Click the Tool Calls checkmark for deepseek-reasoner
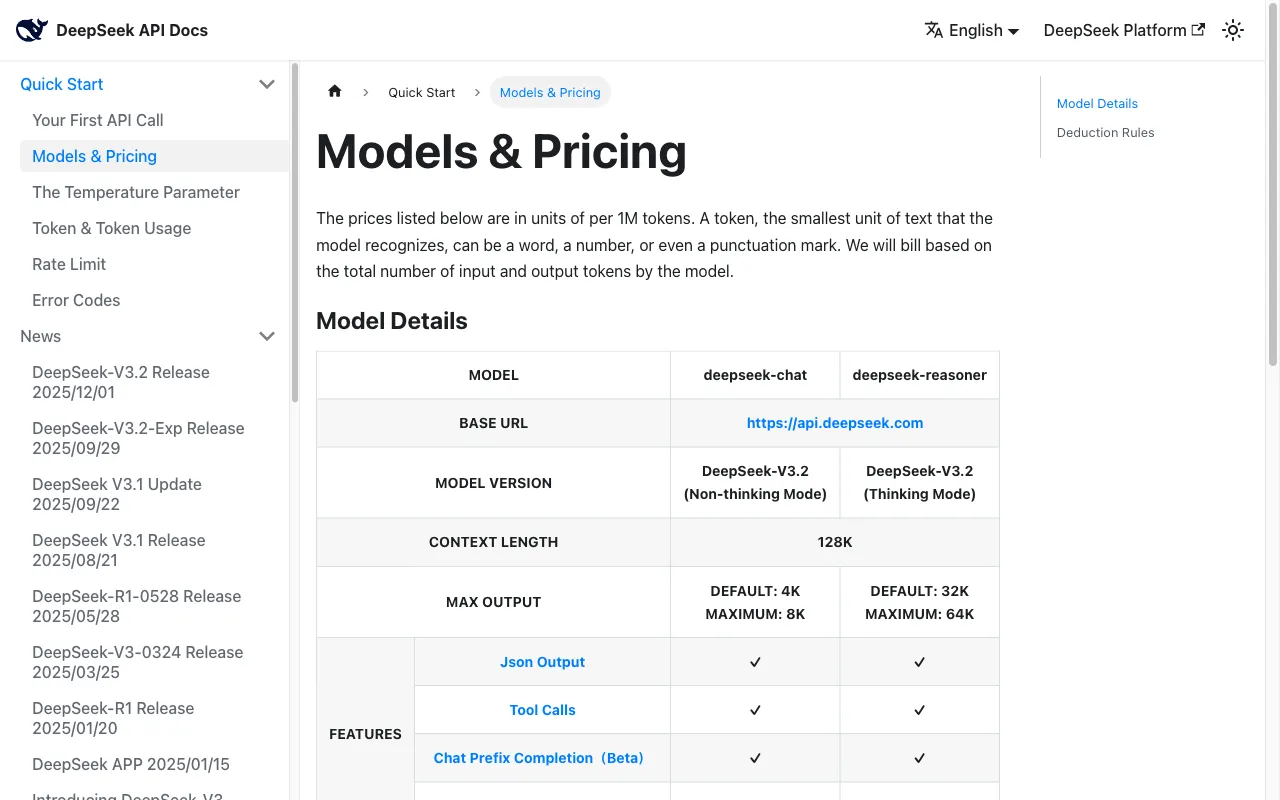 tap(920, 710)
